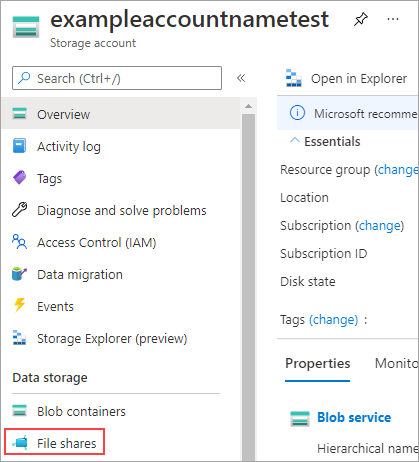Select the purple Tags icon
The image size is (419, 462).
(19, 178)
